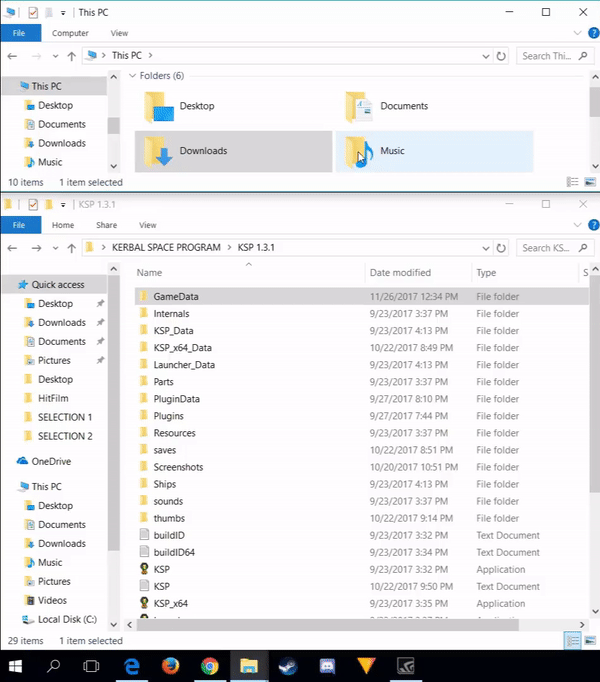Open Chrome from the taskbar
Viewport: 600px width, 682px height.
pyautogui.click(x=210, y=666)
